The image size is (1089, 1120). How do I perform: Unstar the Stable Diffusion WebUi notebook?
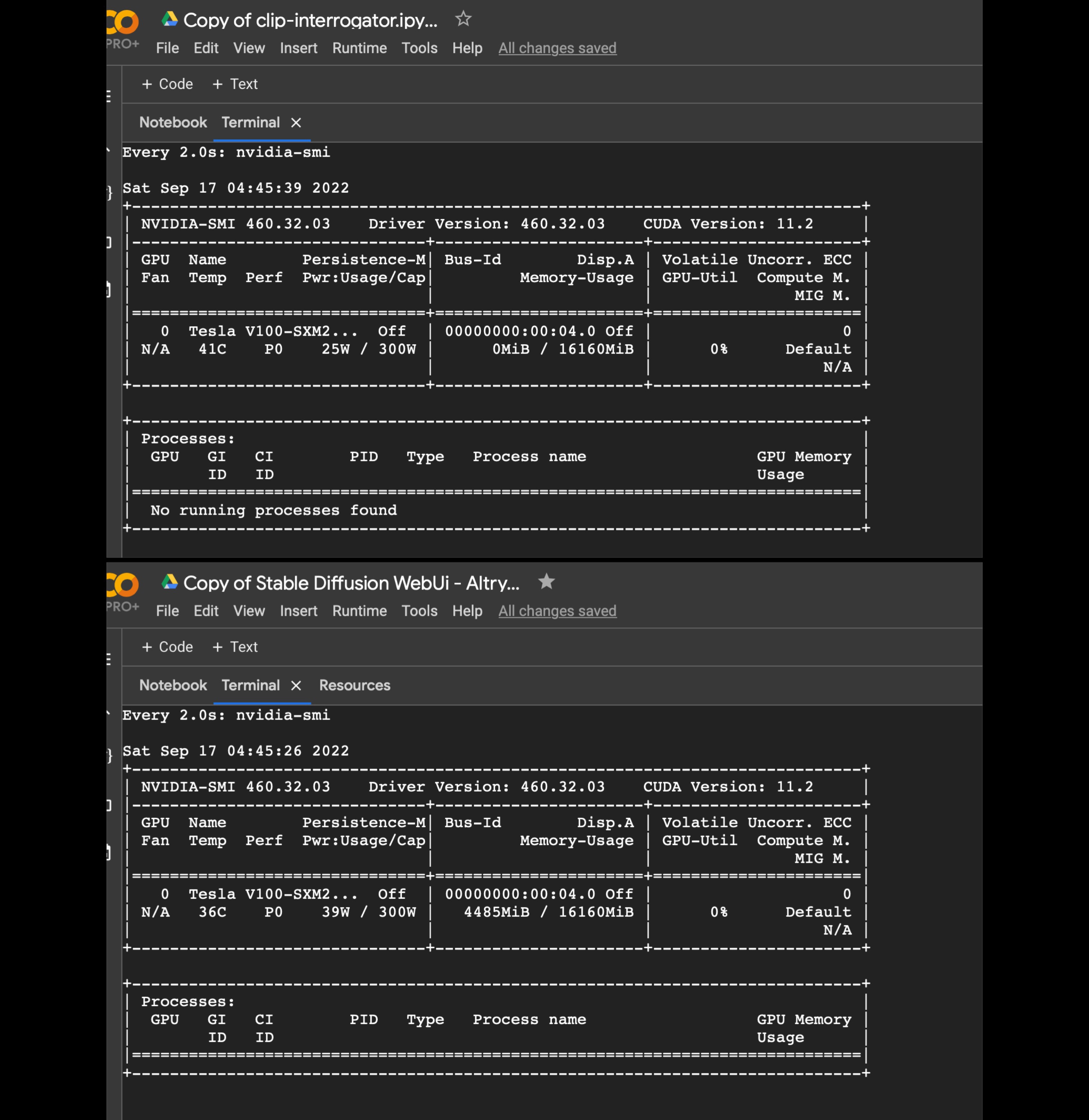click(546, 582)
